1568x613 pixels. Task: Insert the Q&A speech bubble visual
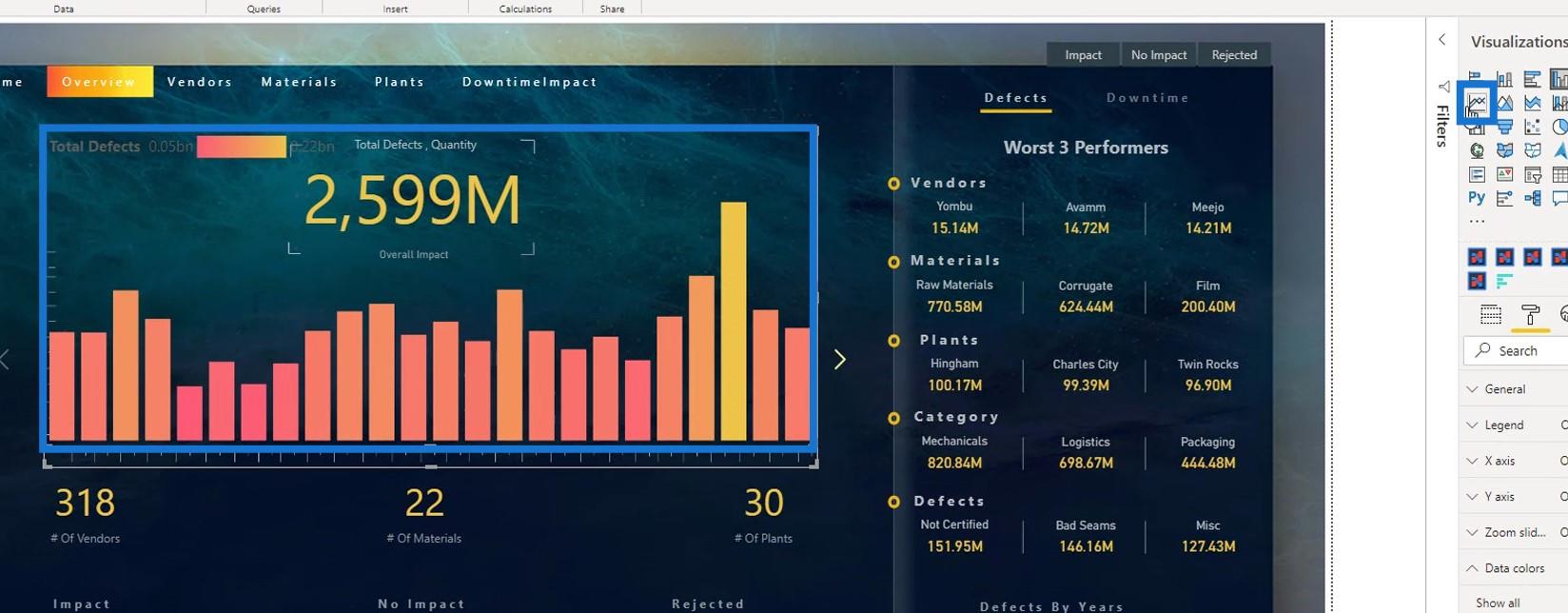(1560, 198)
